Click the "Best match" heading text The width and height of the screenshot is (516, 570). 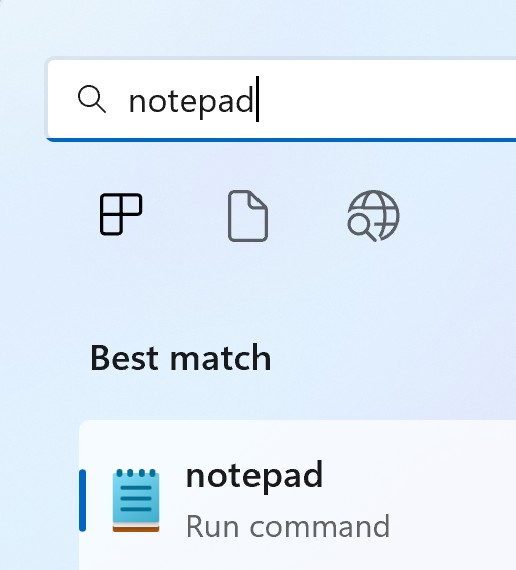point(181,358)
